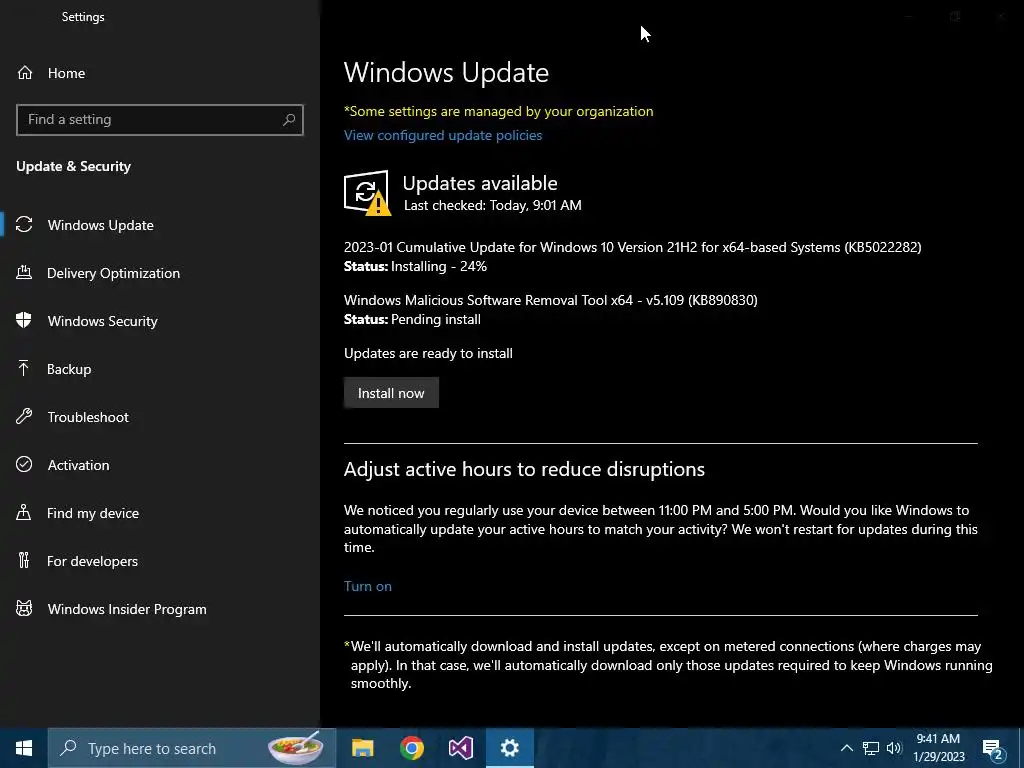Viewport: 1024px width, 768px height.
Task: Click the Windows Update sync arrows icon
Action: (24, 225)
